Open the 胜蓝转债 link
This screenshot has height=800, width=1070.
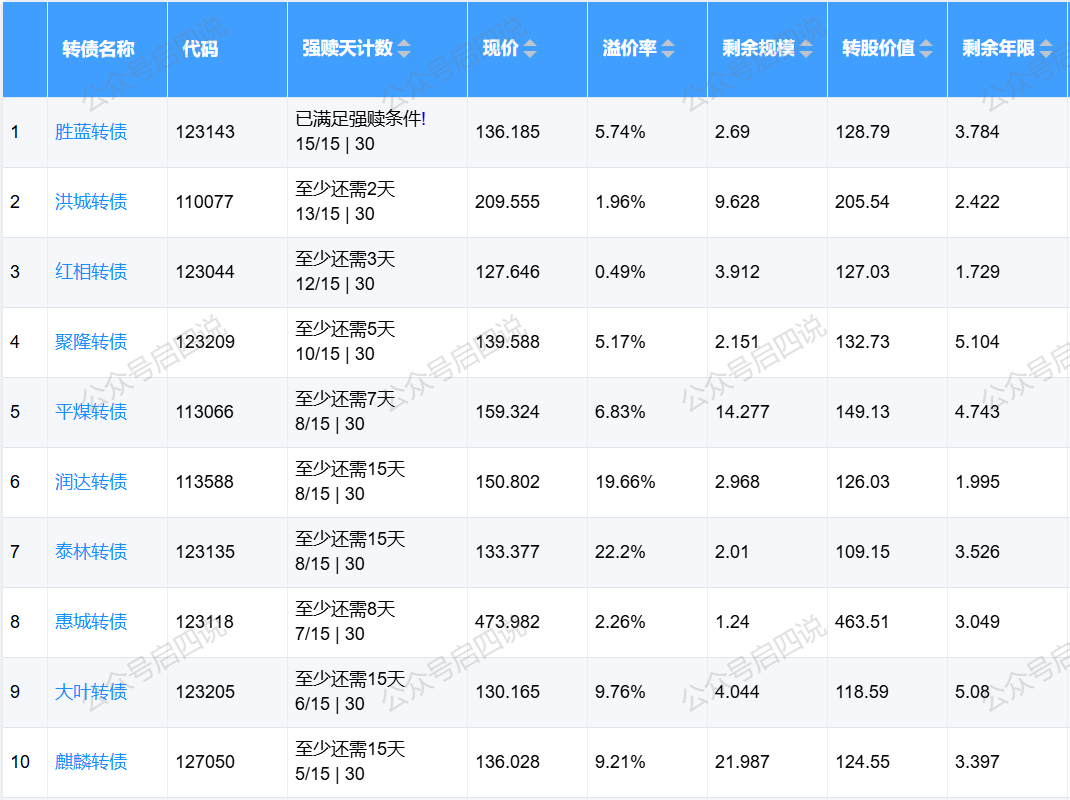tap(91, 132)
